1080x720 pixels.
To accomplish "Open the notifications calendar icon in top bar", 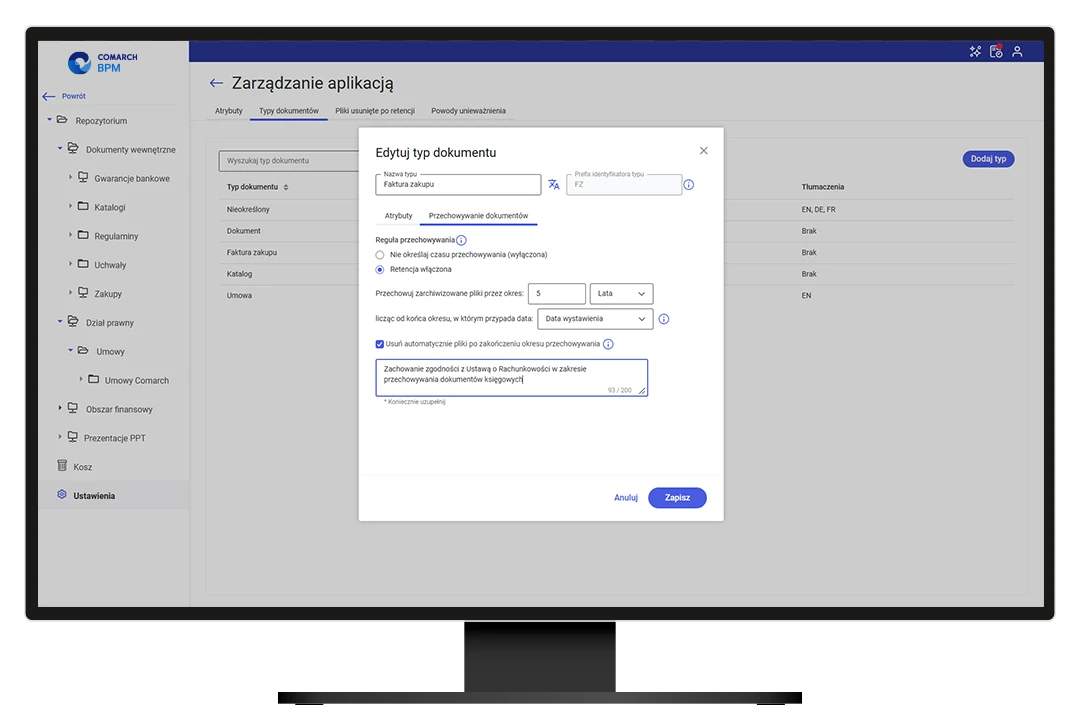I will click(x=996, y=51).
